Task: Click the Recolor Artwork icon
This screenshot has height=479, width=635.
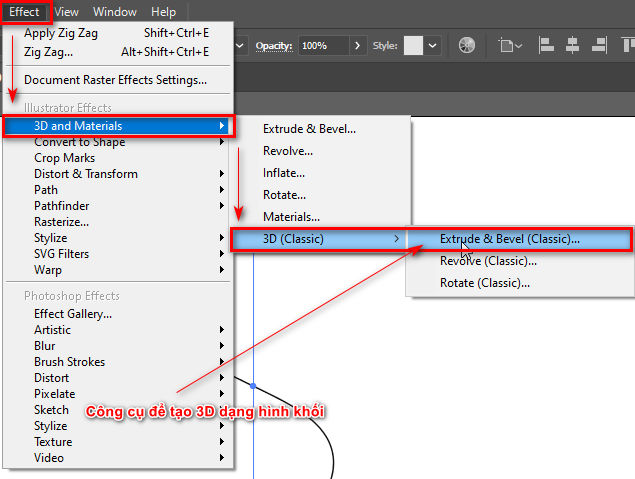Action: pyautogui.click(x=467, y=45)
